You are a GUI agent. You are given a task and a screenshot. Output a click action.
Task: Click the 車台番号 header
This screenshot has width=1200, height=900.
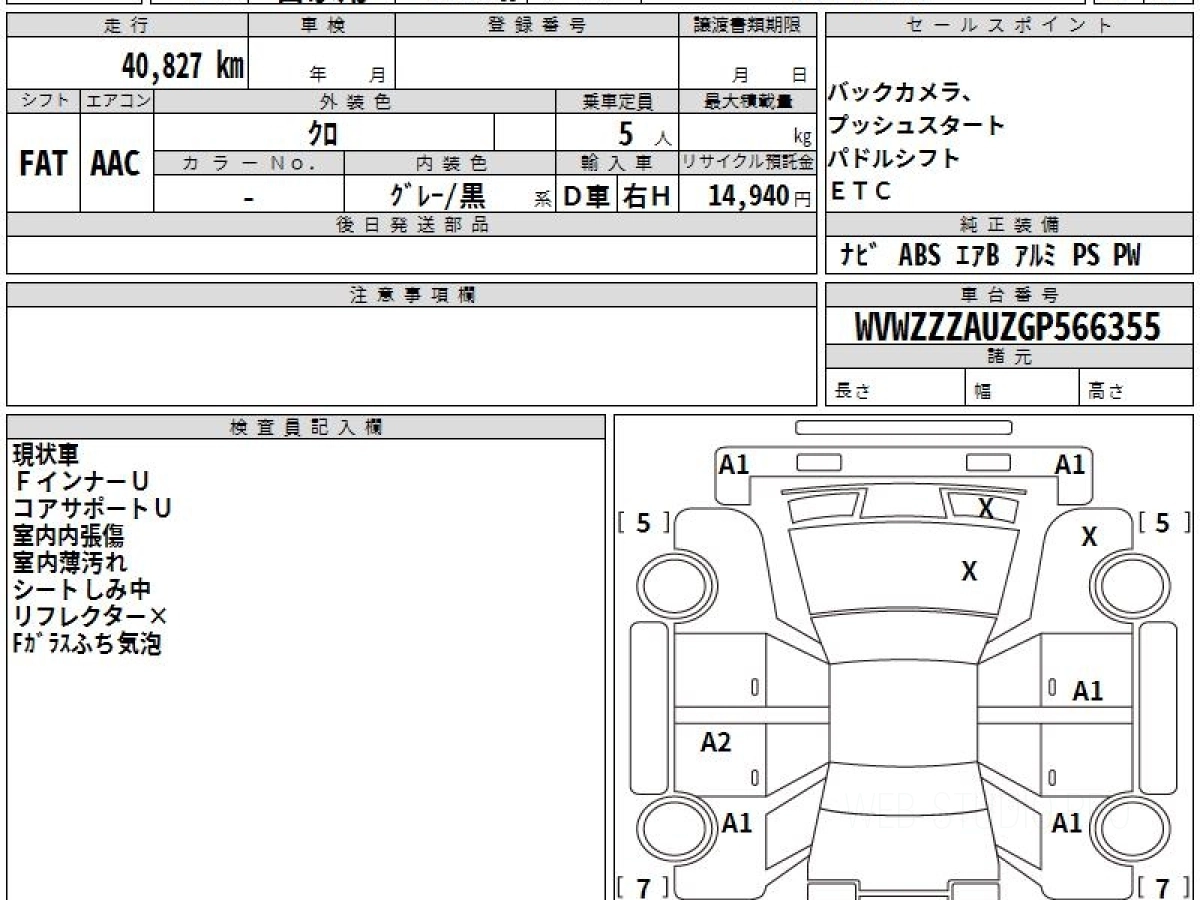coord(1009,295)
